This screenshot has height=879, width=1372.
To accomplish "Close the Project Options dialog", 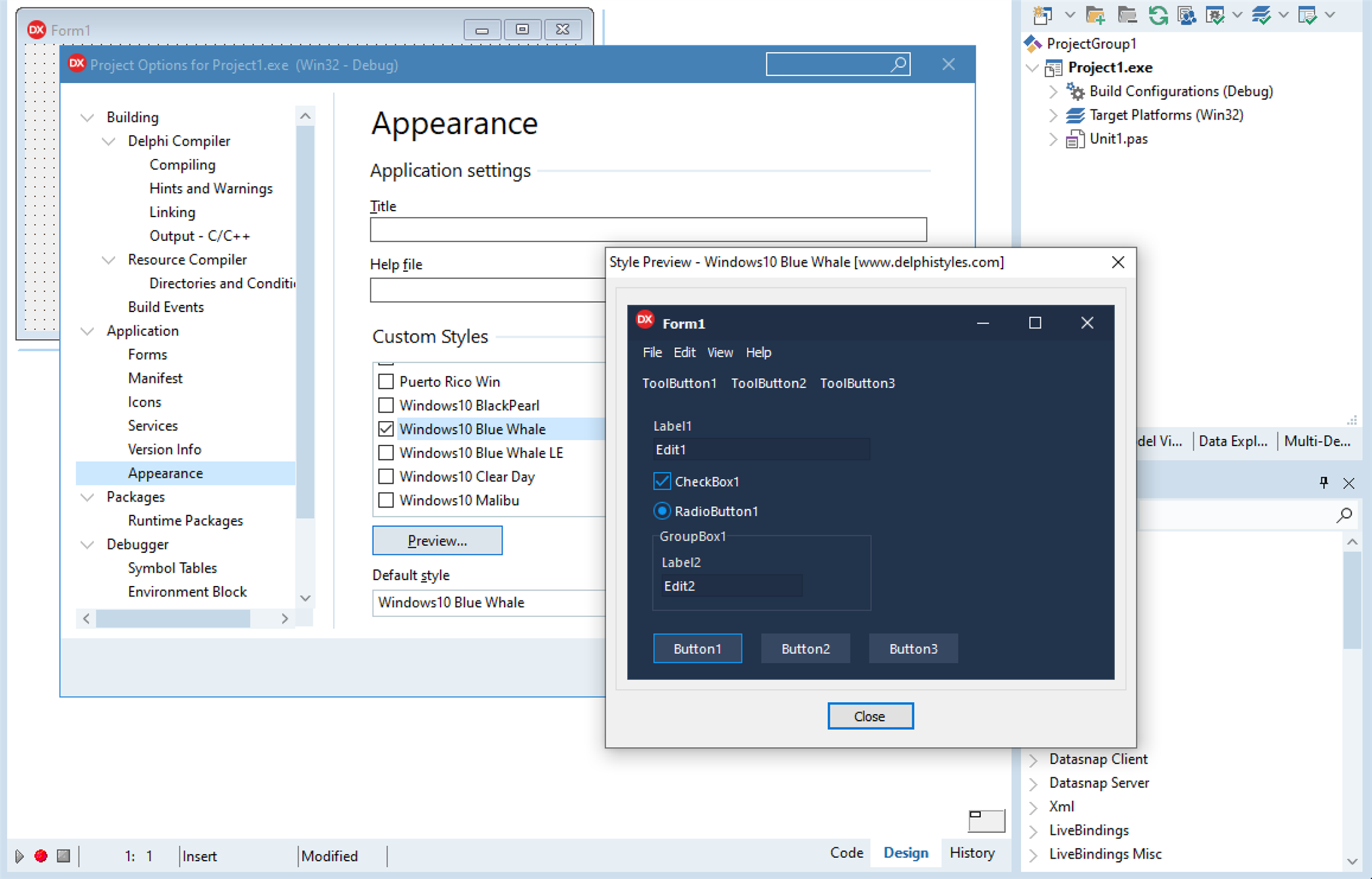I will (x=949, y=64).
